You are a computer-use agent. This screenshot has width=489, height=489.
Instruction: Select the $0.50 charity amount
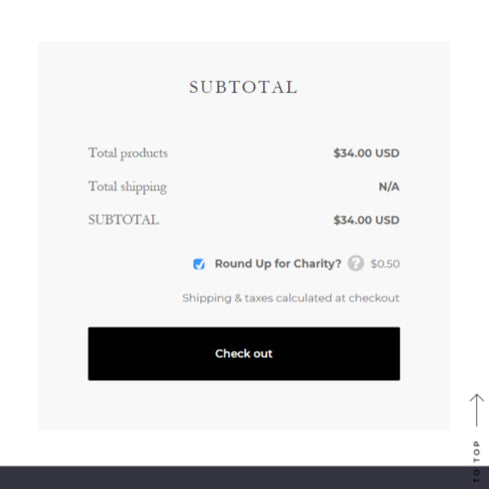(385, 264)
